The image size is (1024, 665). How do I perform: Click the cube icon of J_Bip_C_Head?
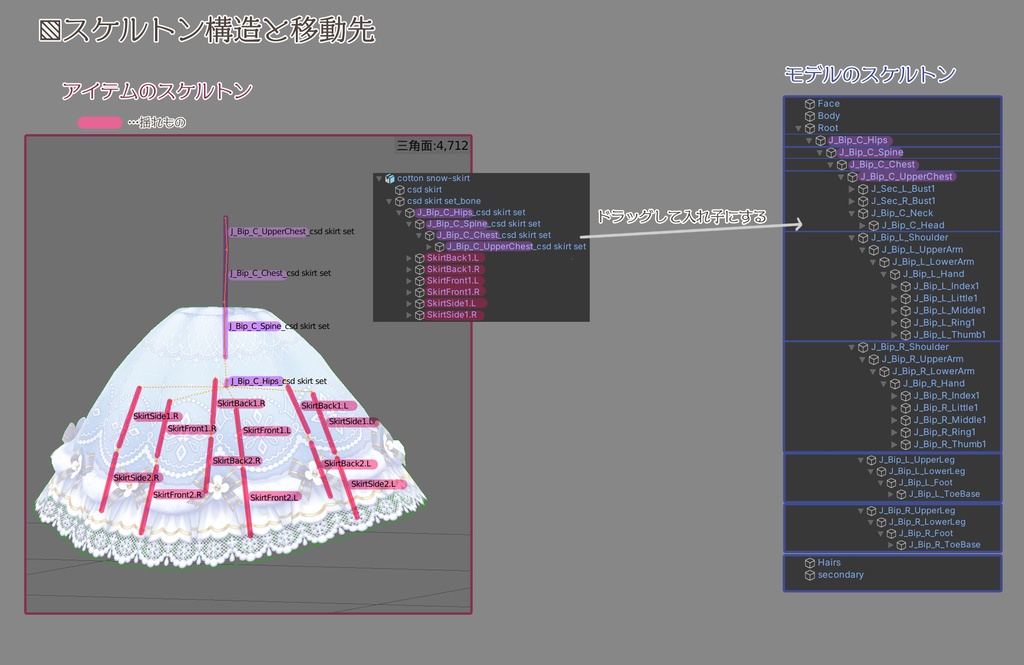pos(874,225)
